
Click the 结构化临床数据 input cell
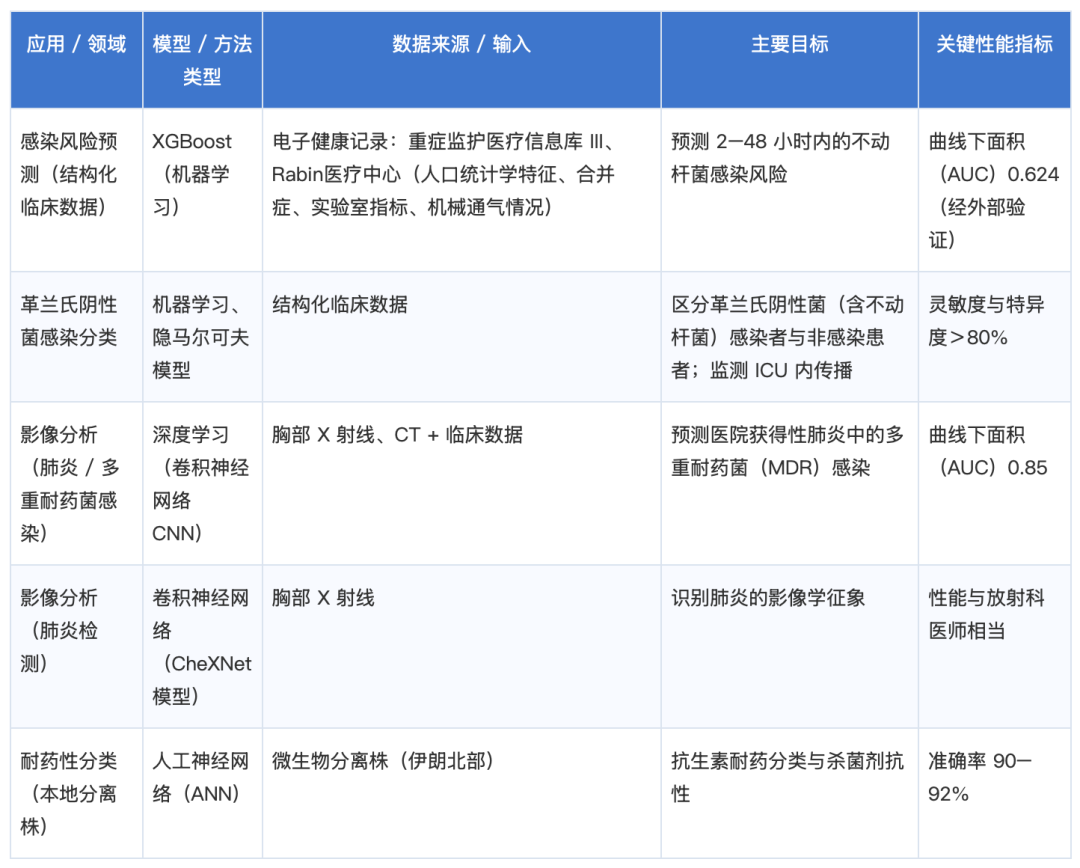[461, 337]
